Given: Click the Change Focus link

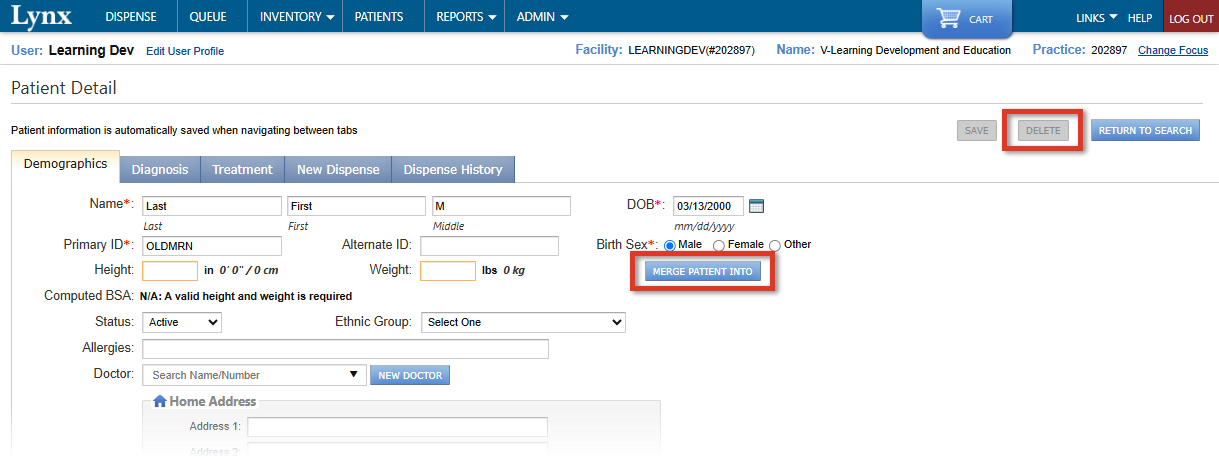Looking at the screenshot, I should click(x=1173, y=50).
